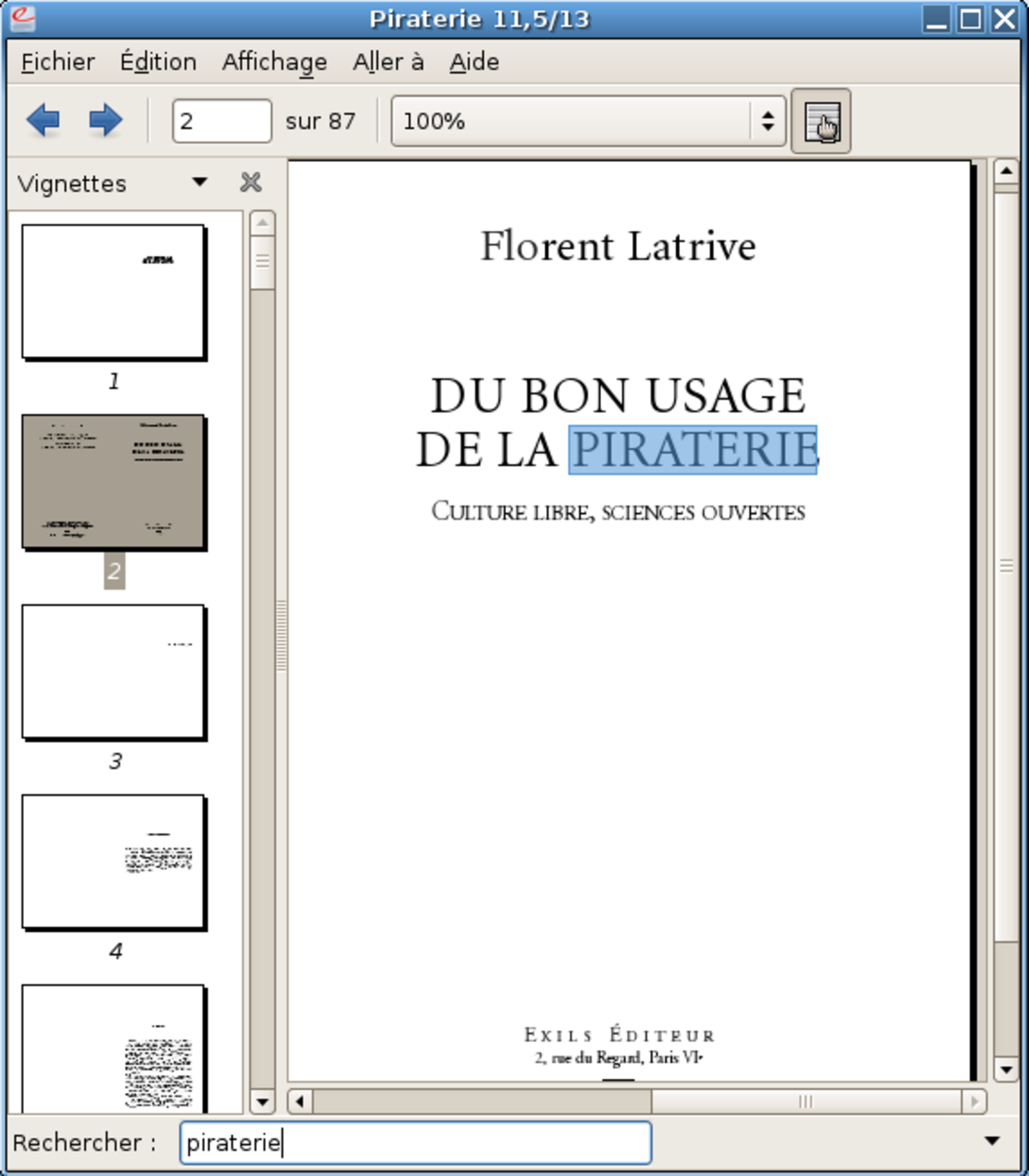Click the Rechercher field containing piraterie
The height and width of the screenshot is (1176, 1029).
[415, 1143]
